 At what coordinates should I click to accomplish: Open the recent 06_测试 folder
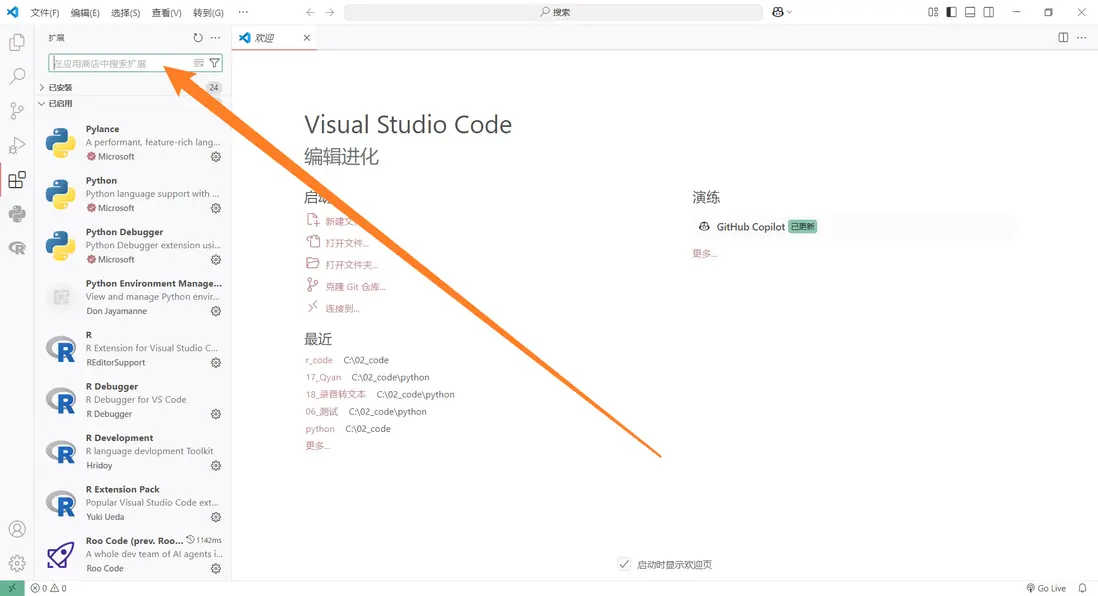[321, 412]
